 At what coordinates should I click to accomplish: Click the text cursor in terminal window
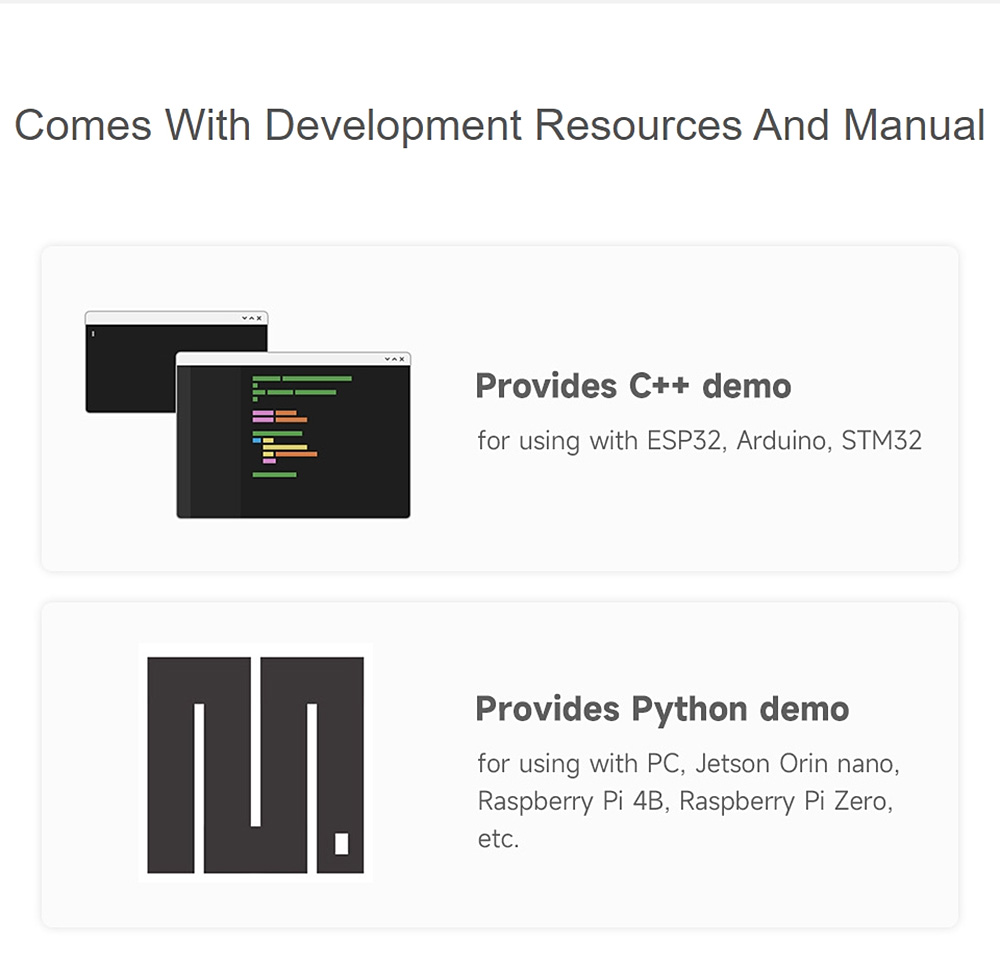(x=92, y=333)
